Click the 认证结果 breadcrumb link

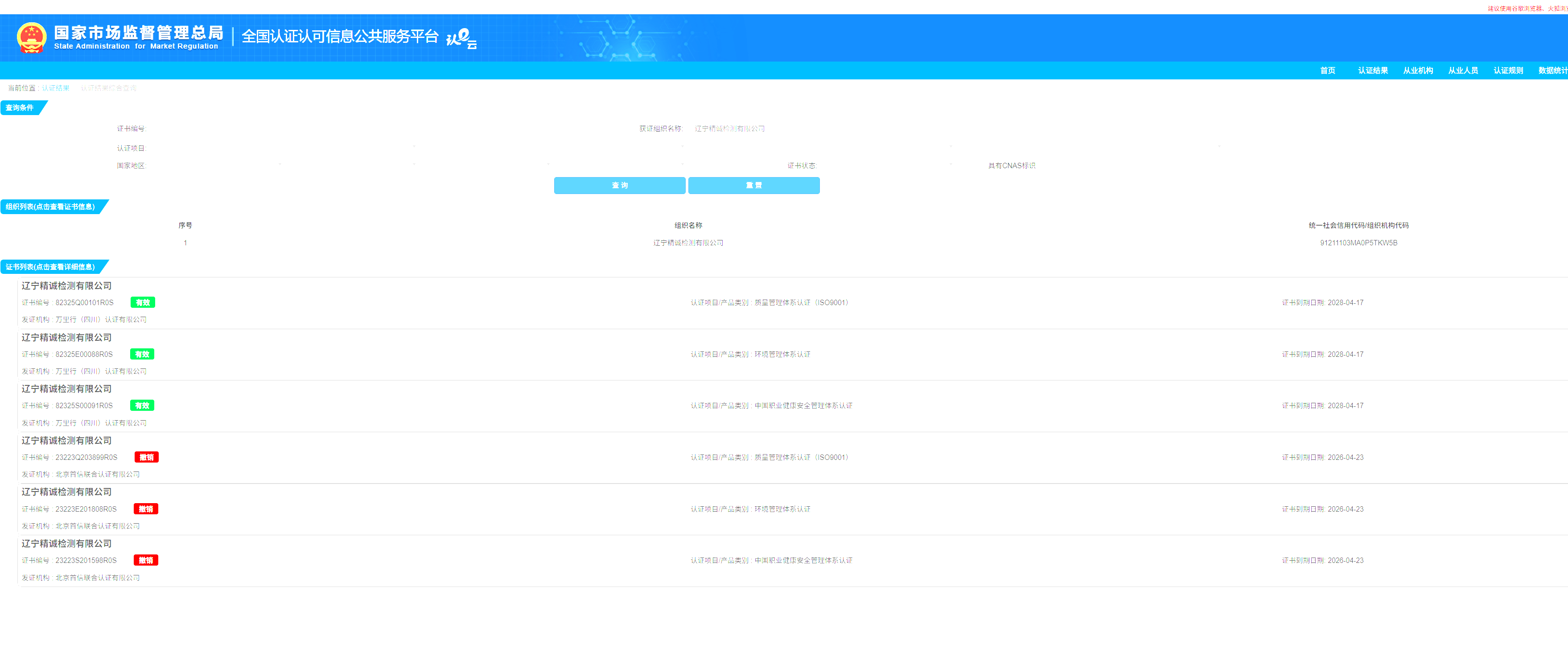56,88
